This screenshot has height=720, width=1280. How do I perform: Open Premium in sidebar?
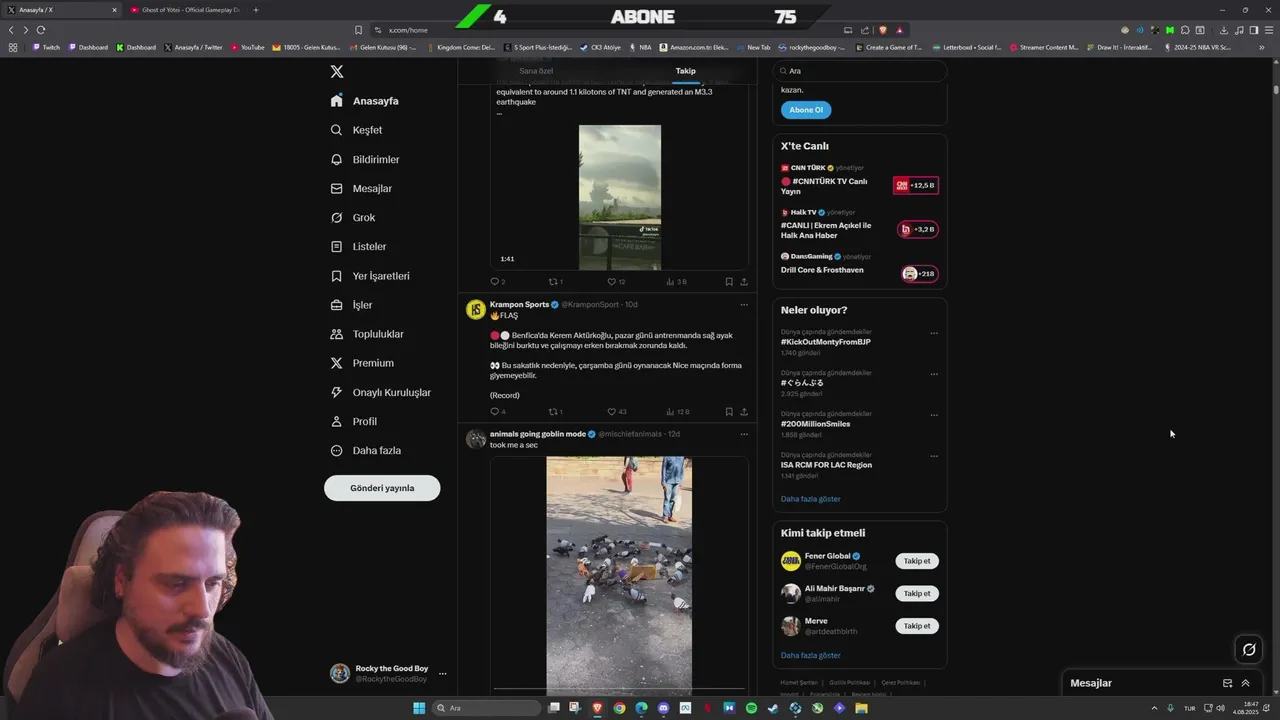[362, 363]
